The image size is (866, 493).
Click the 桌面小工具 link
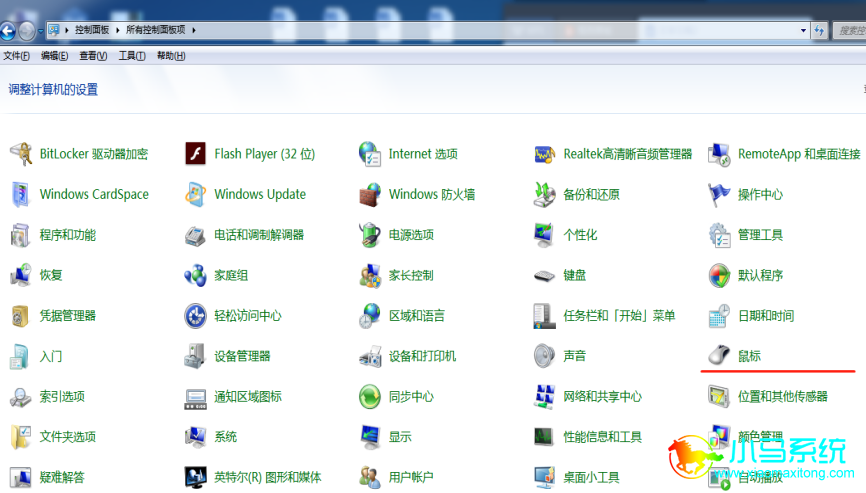click(591, 477)
